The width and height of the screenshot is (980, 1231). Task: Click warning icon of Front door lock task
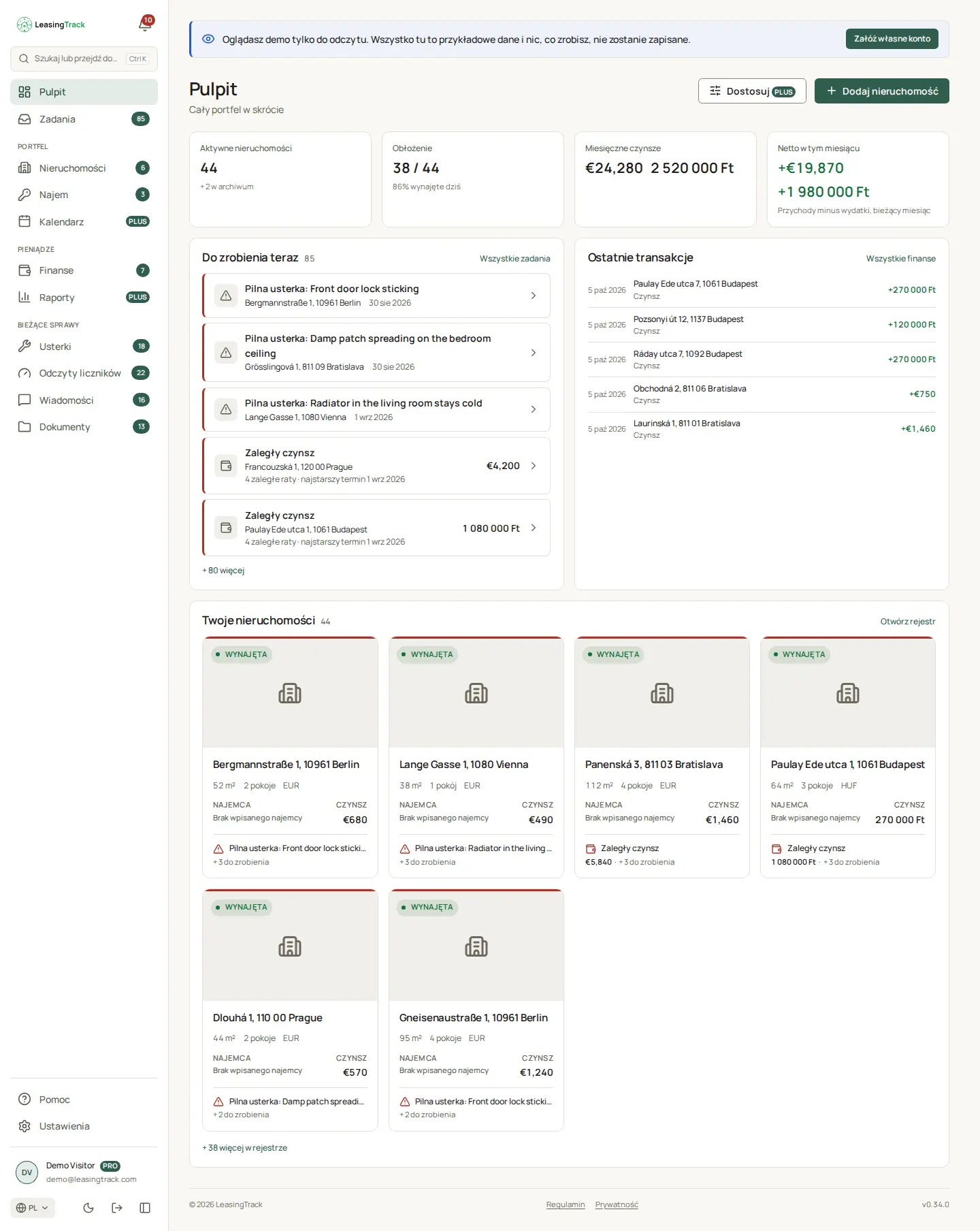[226, 295]
